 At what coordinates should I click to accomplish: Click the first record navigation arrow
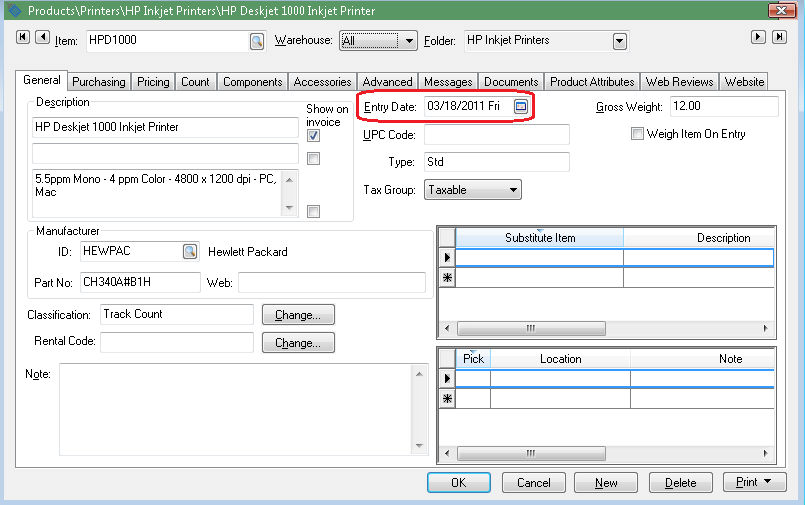tap(24, 38)
